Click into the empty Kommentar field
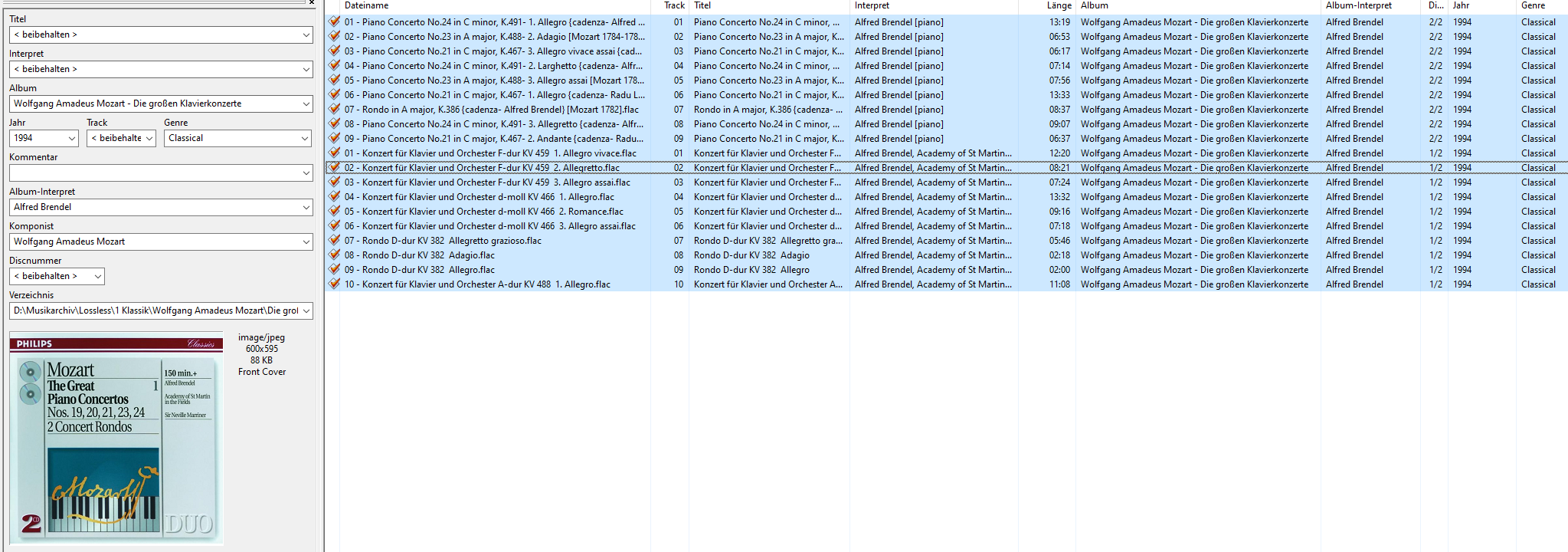The height and width of the screenshot is (552, 1568). point(153,173)
